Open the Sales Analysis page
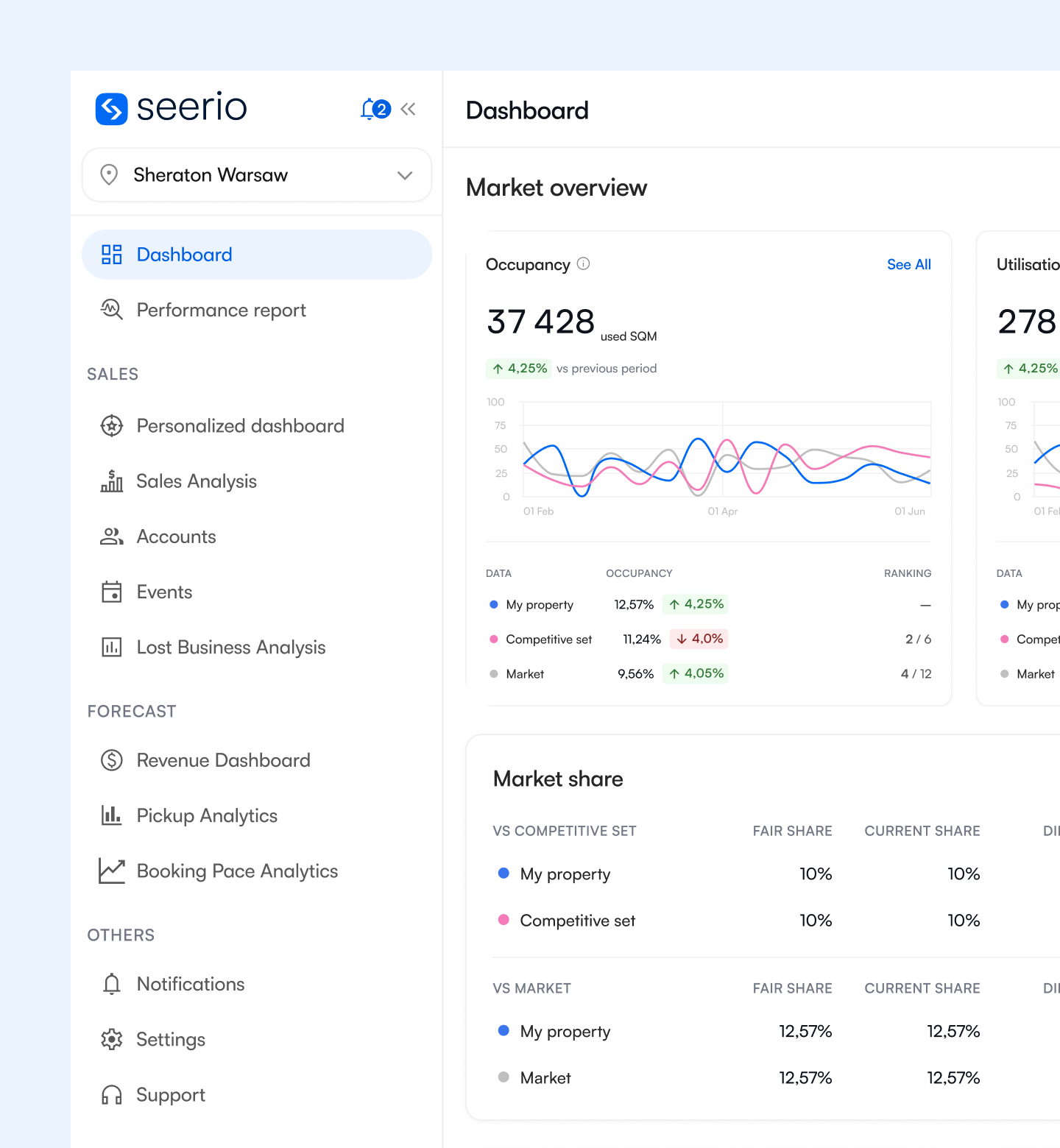Screen dimensions: 1060x1148 point(197,481)
